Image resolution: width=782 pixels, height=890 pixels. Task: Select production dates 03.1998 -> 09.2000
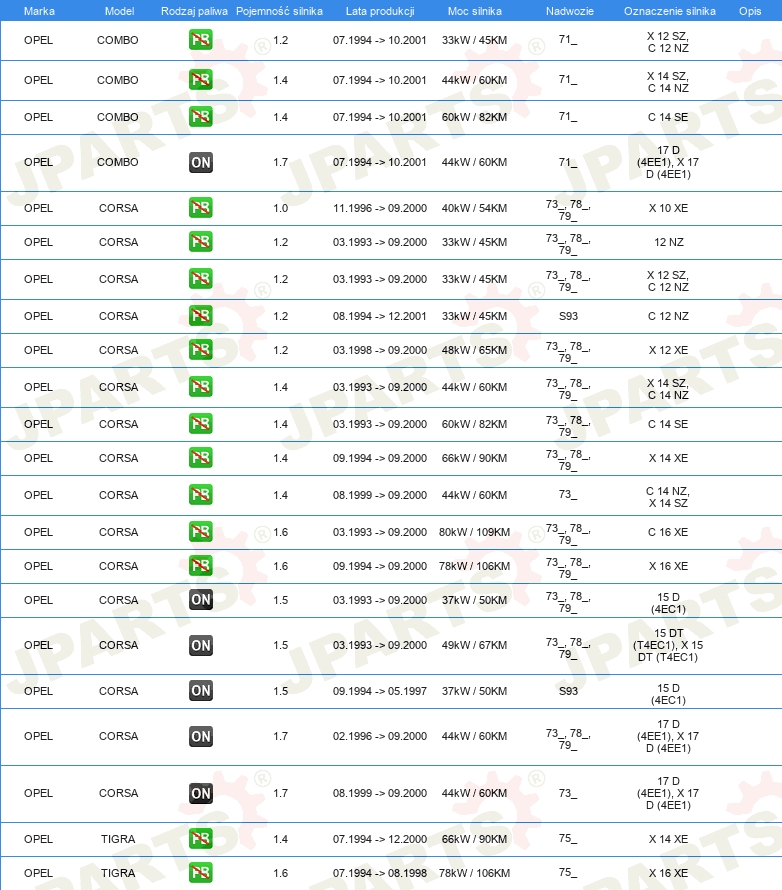[x=380, y=350]
